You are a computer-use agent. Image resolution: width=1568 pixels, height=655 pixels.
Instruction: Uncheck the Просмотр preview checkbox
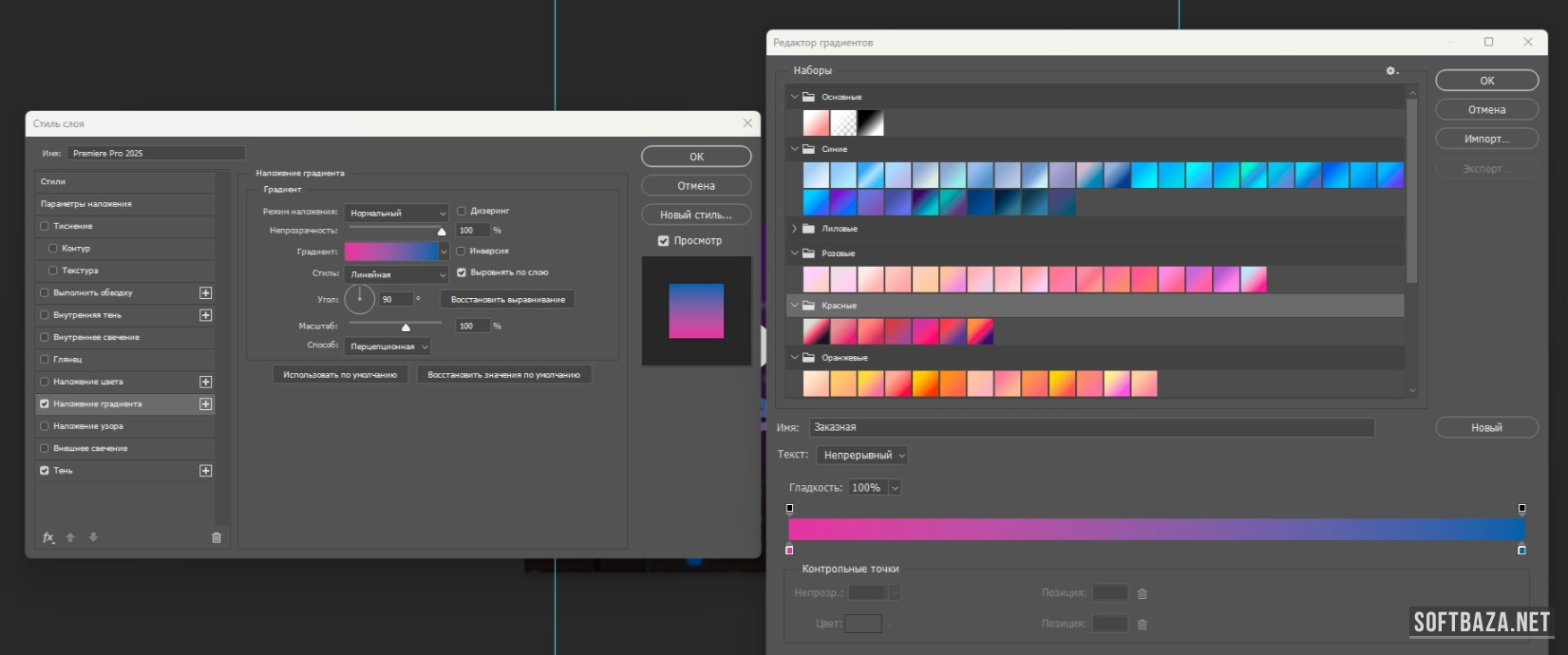(x=663, y=241)
